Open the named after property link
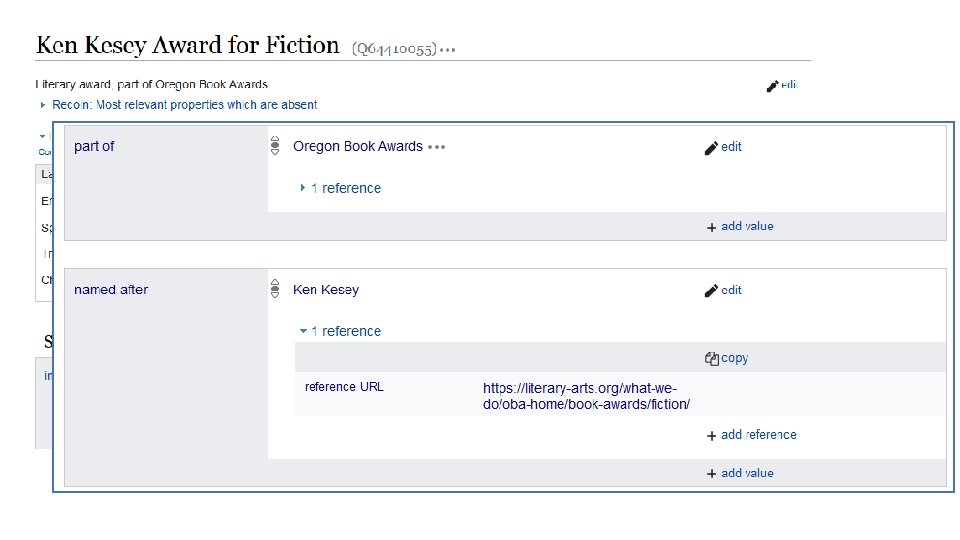960x540 pixels. 111,290
